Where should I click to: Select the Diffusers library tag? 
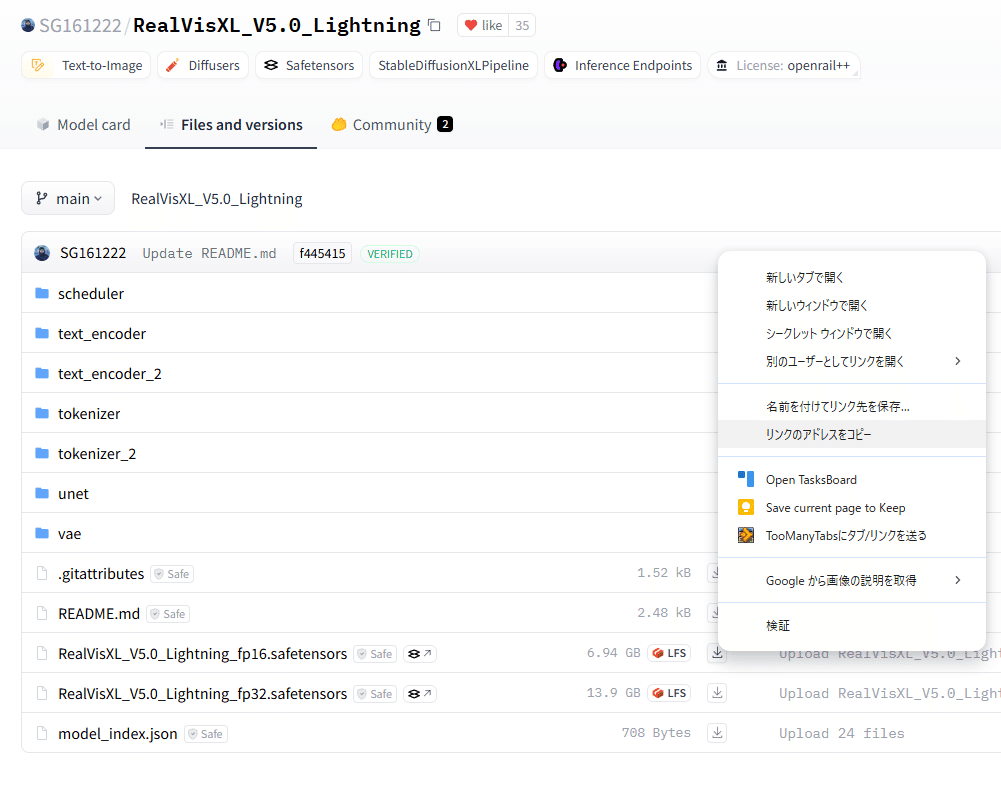point(203,65)
